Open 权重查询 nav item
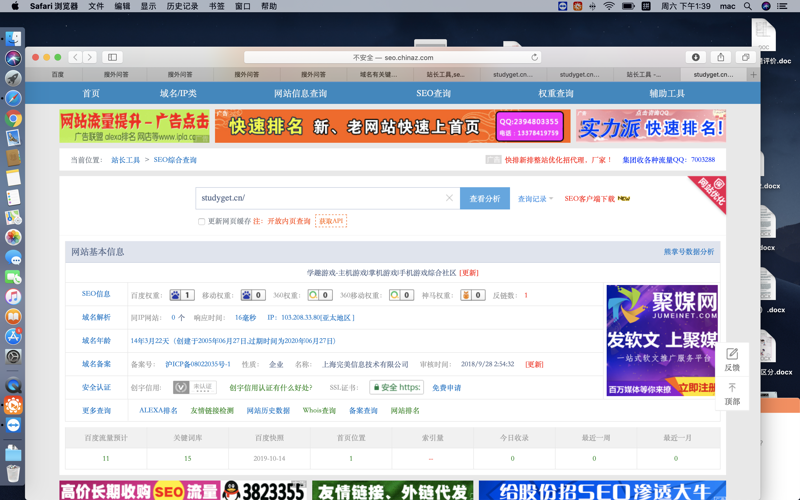 click(556, 93)
